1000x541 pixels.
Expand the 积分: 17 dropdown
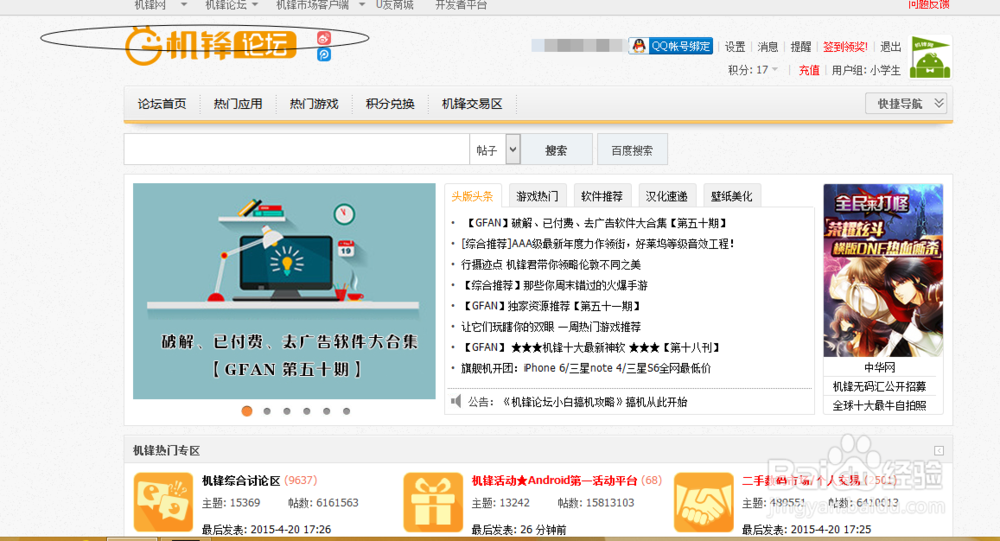tap(775, 70)
